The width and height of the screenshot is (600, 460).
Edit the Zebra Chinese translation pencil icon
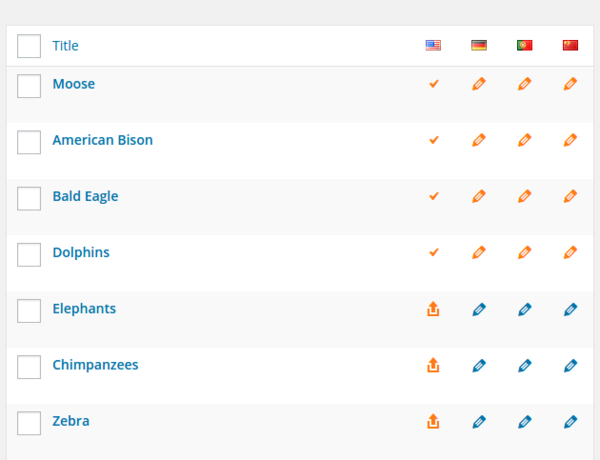click(x=570, y=422)
